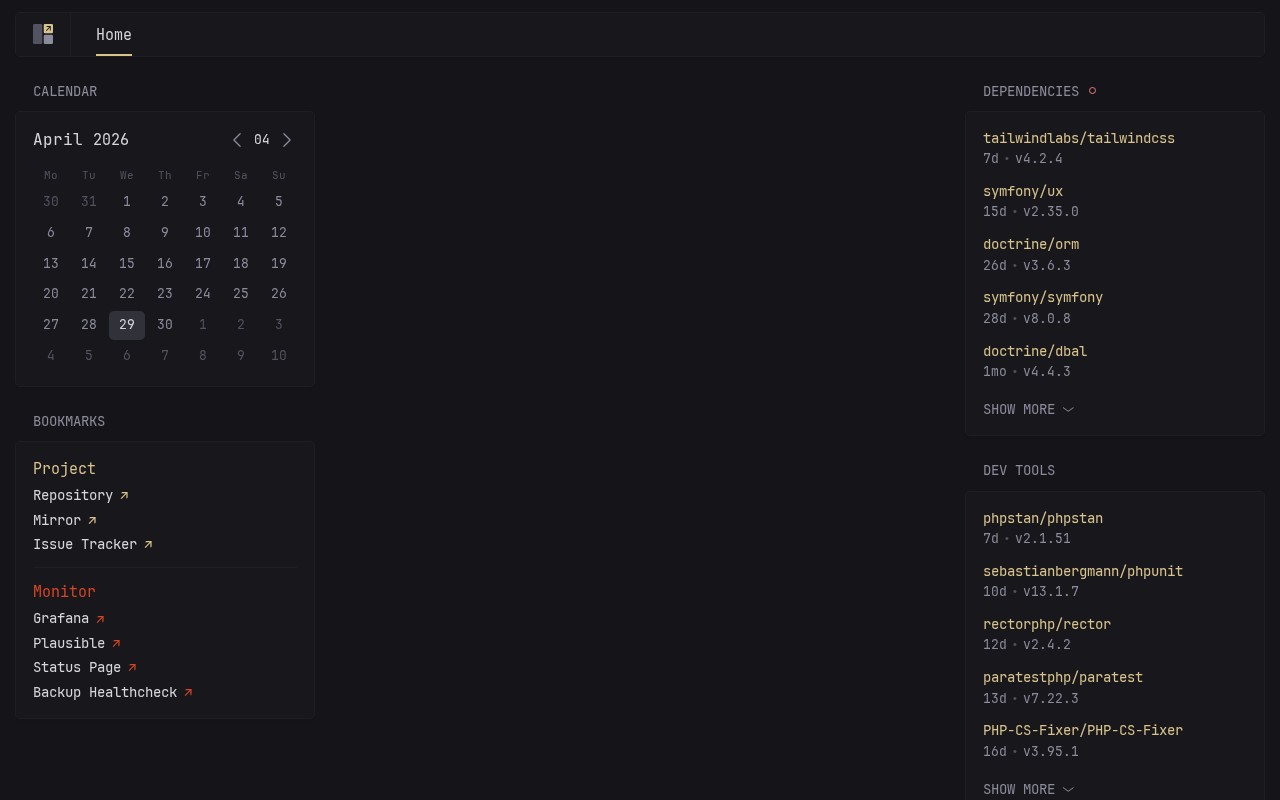Click version v13.1.7 under phpunit
This screenshot has height=800, width=1280.
(1051, 592)
